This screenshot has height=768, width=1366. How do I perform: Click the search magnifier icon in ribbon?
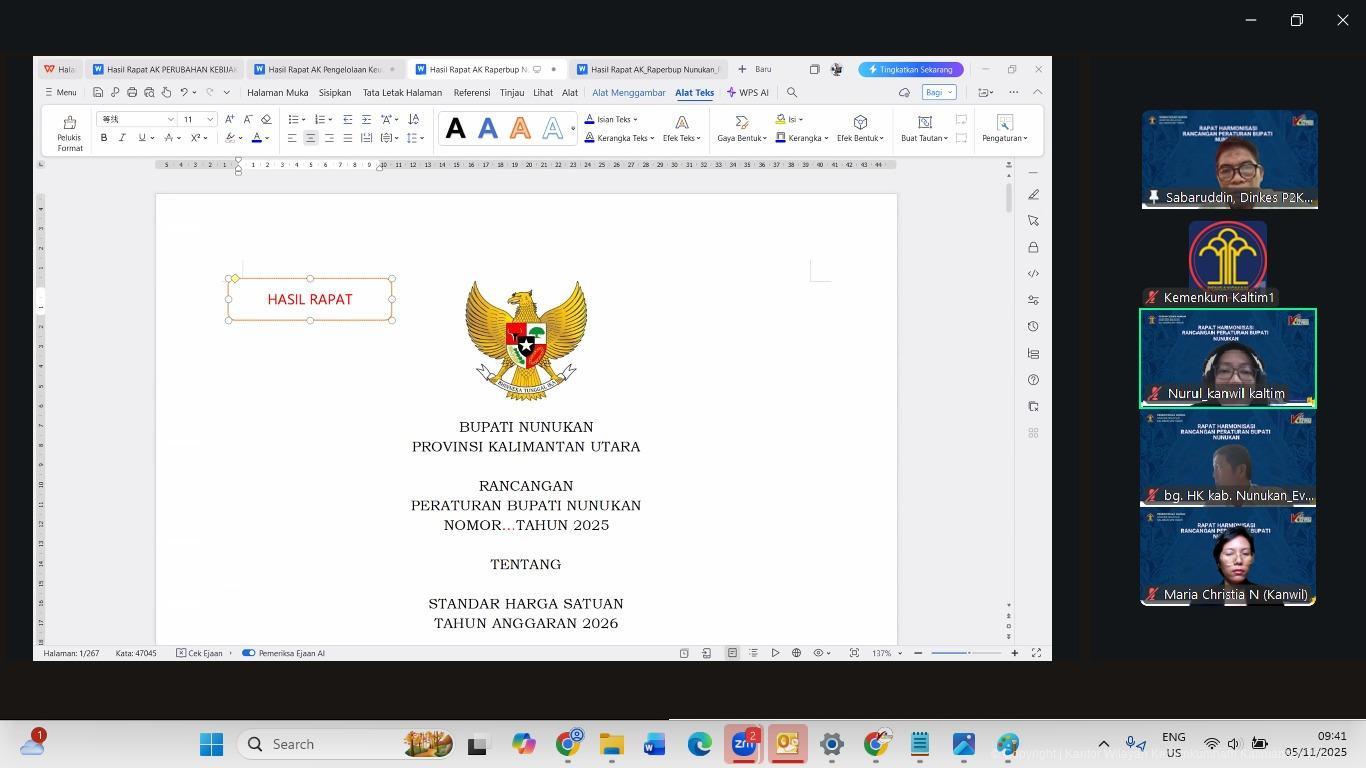pos(792,93)
